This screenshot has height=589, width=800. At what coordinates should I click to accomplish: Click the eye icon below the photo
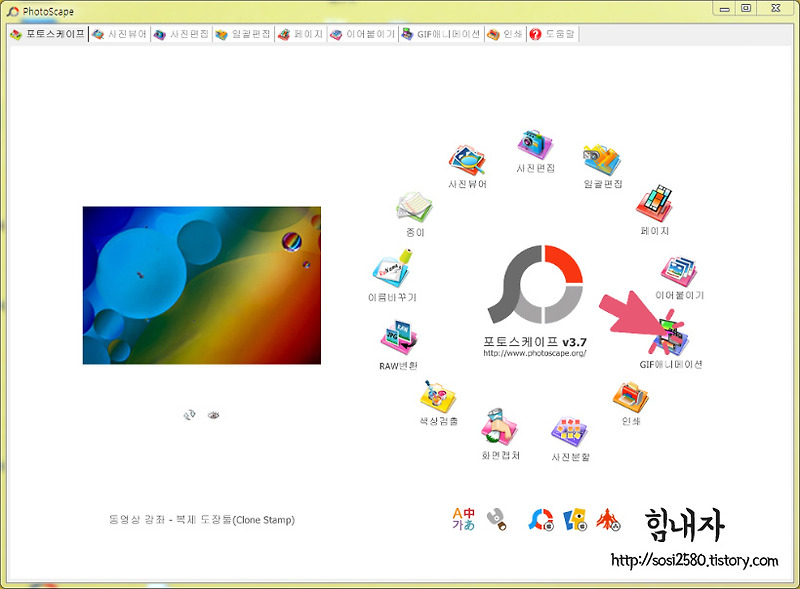click(x=213, y=415)
